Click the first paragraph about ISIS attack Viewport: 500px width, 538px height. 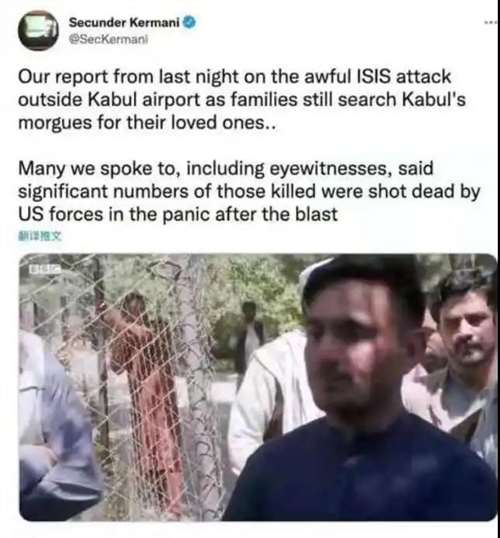(242, 100)
